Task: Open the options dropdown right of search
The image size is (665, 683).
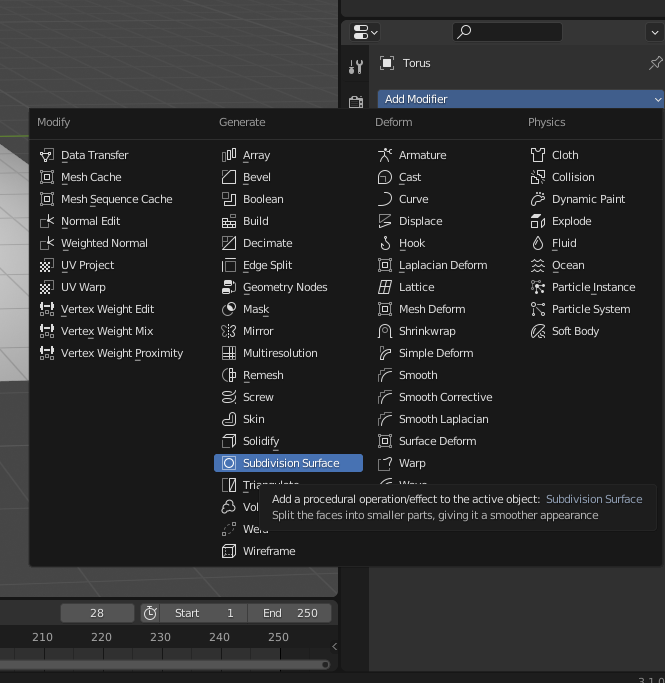Action: [654, 32]
